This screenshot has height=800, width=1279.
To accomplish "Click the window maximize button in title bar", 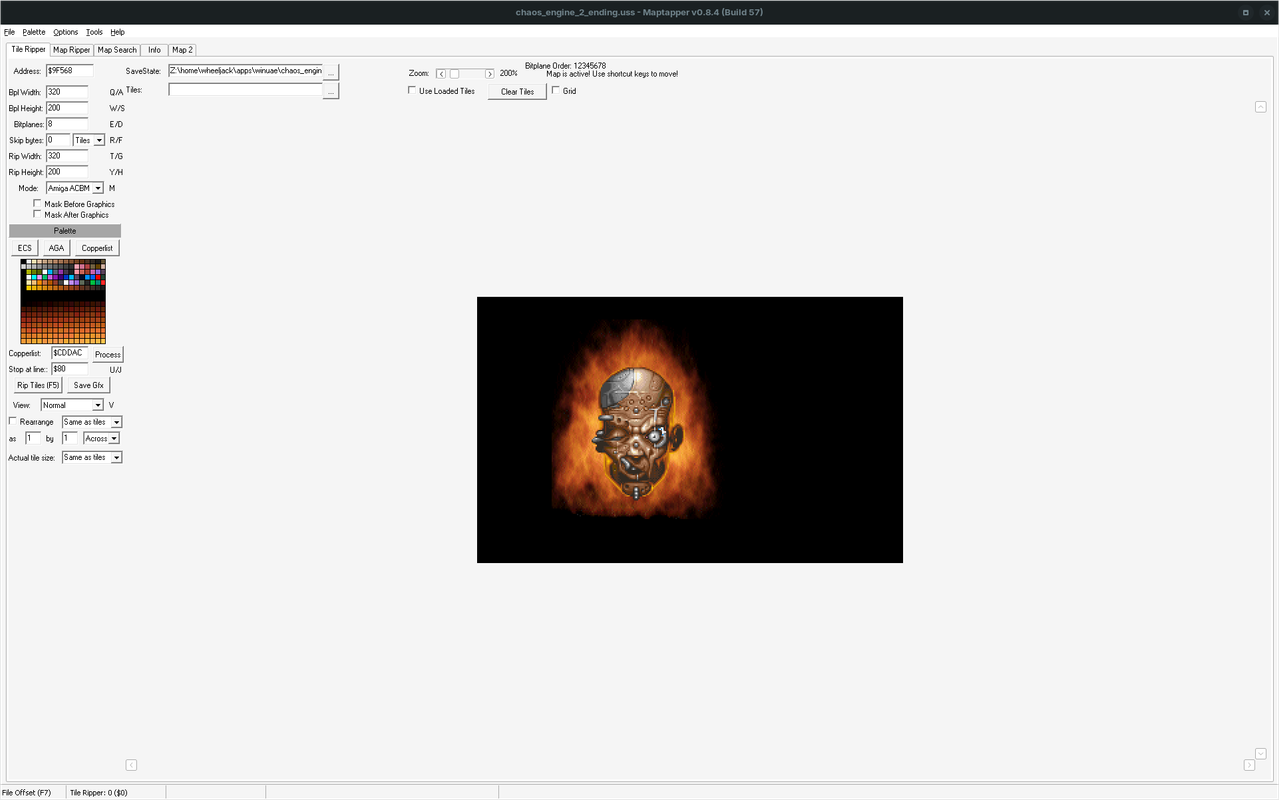I will click(1245, 12).
